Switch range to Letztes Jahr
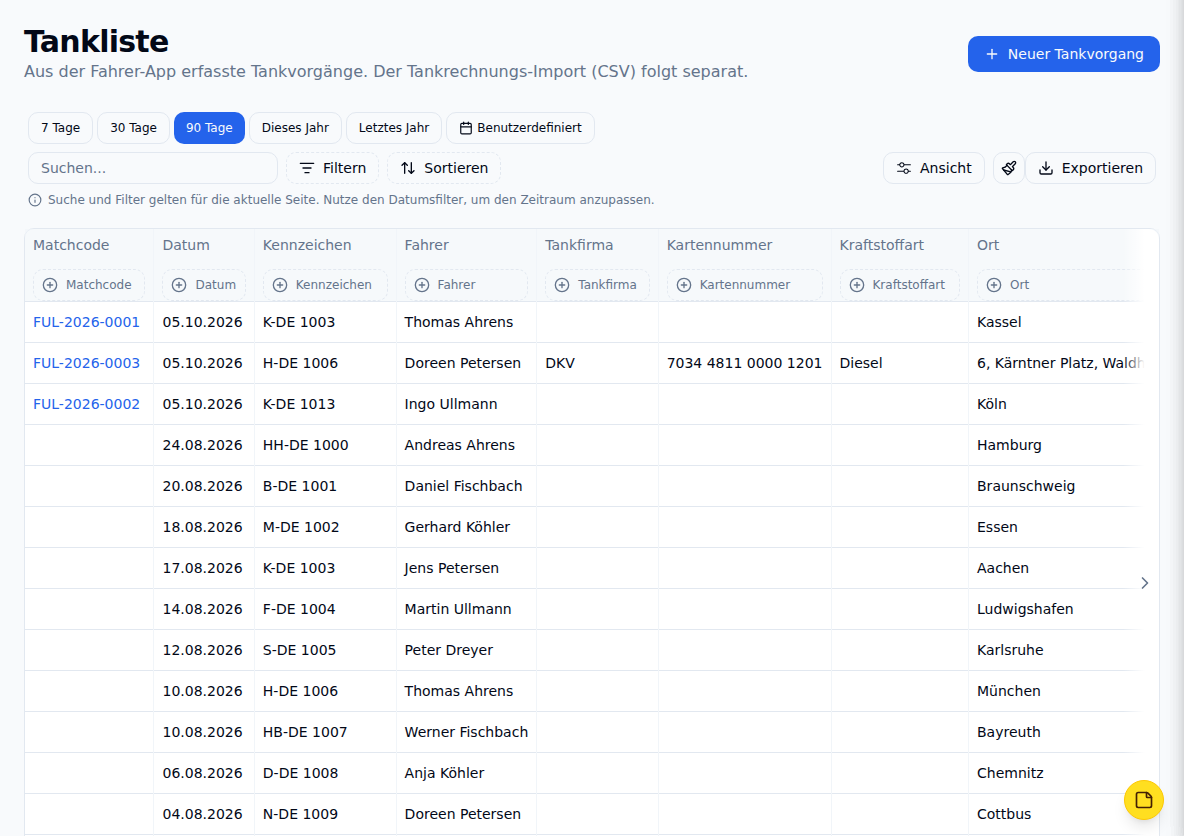The width and height of the screenshot is (1184, 836). coord(394,128)
